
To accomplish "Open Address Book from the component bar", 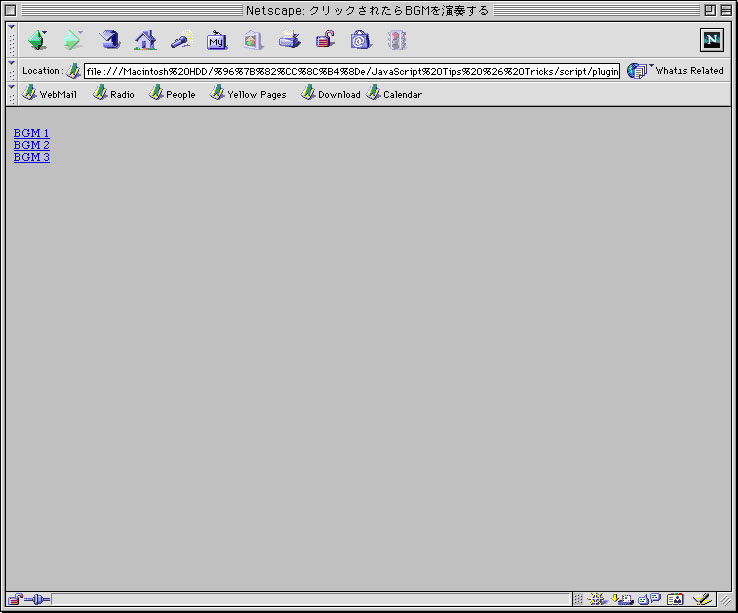I will [675, 599].
